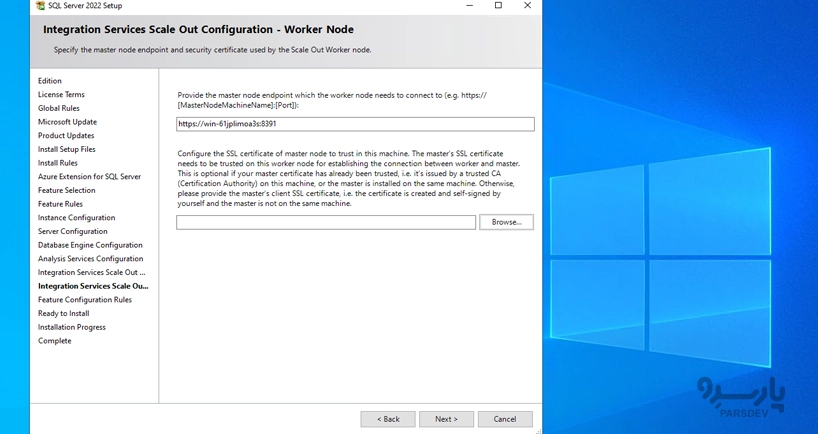Jump to Product Updates step

click(66, 136)
